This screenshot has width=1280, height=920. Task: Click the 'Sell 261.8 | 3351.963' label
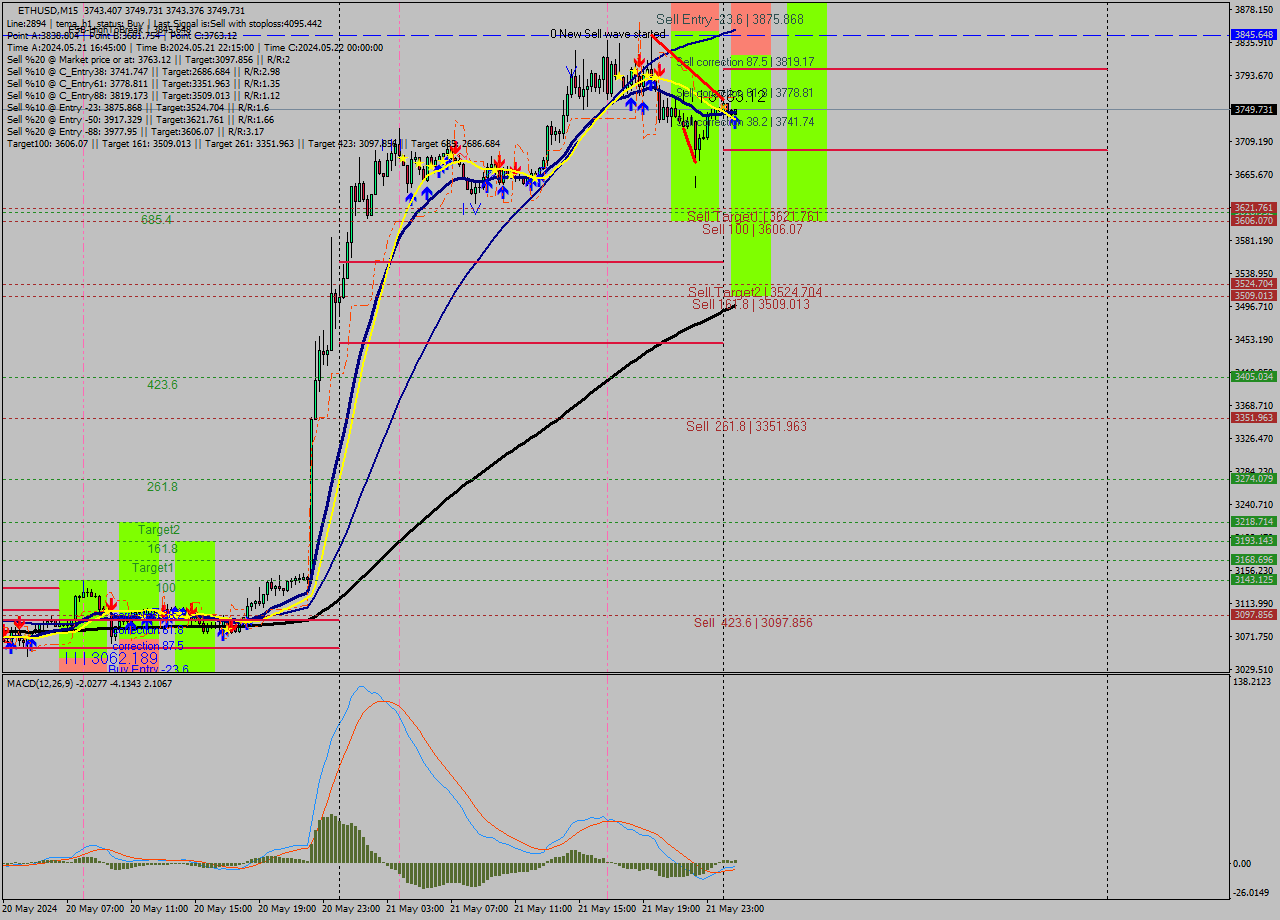coord(746,427)
